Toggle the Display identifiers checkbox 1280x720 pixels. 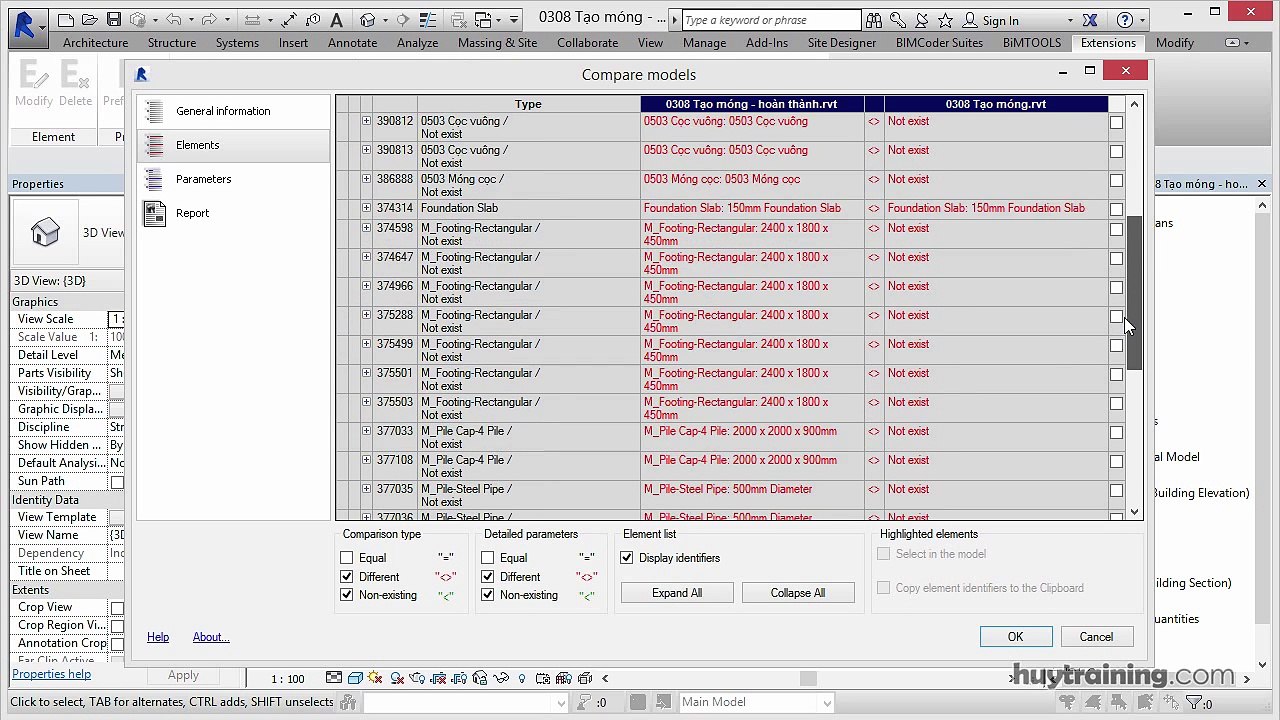click(x=627, y=558)
